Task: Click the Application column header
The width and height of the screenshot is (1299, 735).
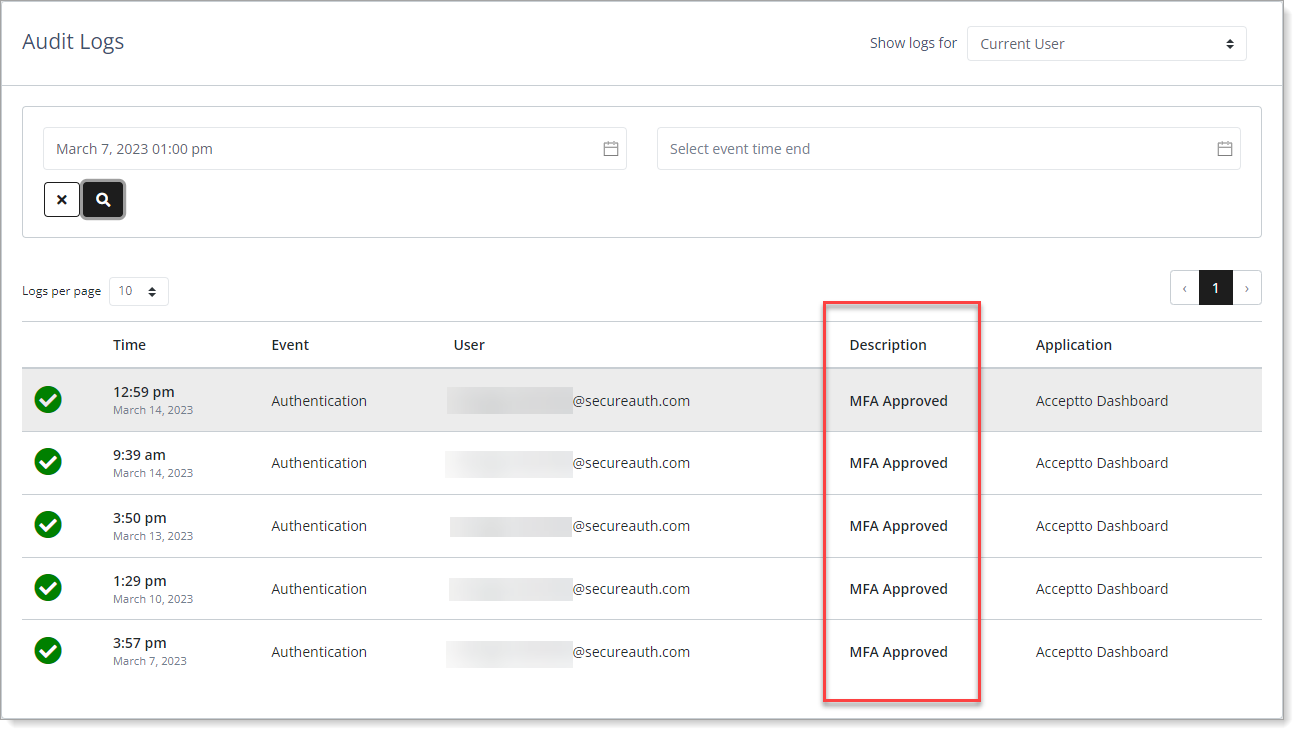Action: click(x=1074, y=345)
